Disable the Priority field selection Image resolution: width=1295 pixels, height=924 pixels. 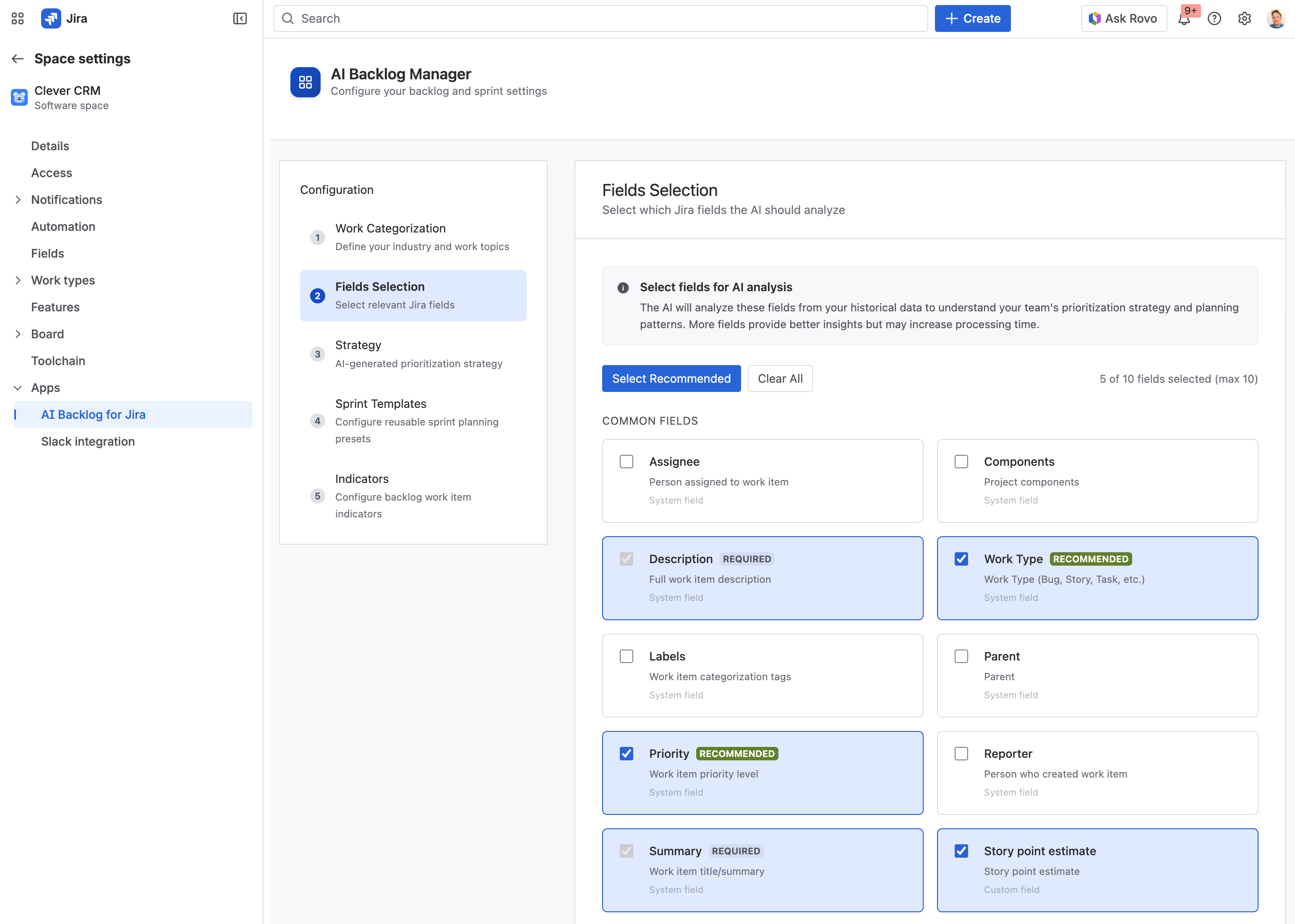627,753
